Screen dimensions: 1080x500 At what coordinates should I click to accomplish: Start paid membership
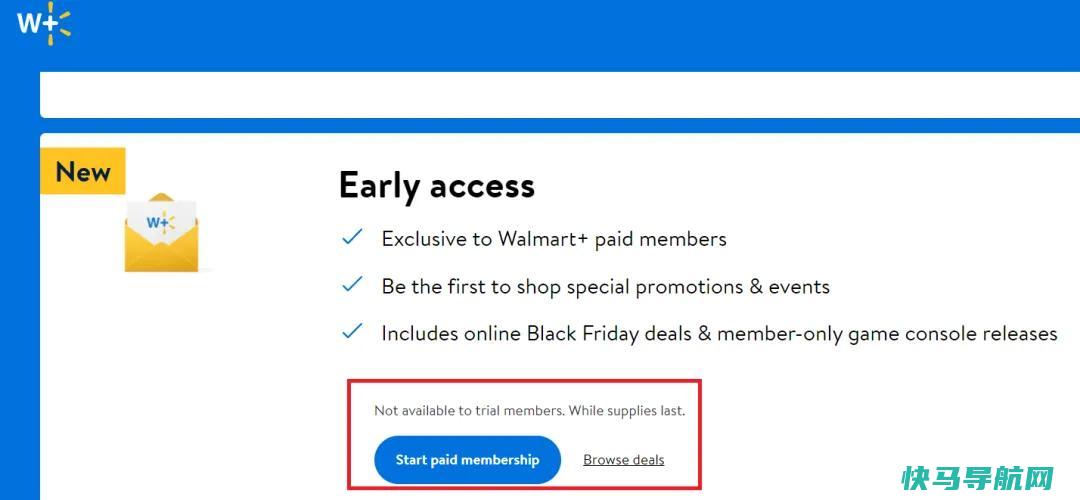coord(468,460)
